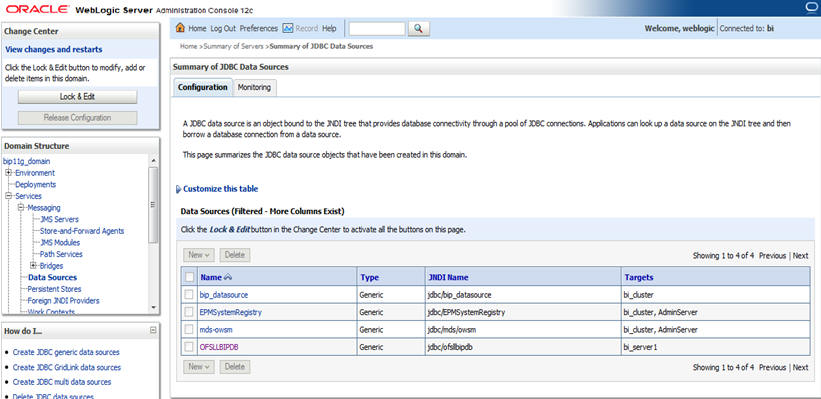Select Data Sources tree item
This screenshot has height=399, width=821.
pyautogui.click(x=52, y=278)
